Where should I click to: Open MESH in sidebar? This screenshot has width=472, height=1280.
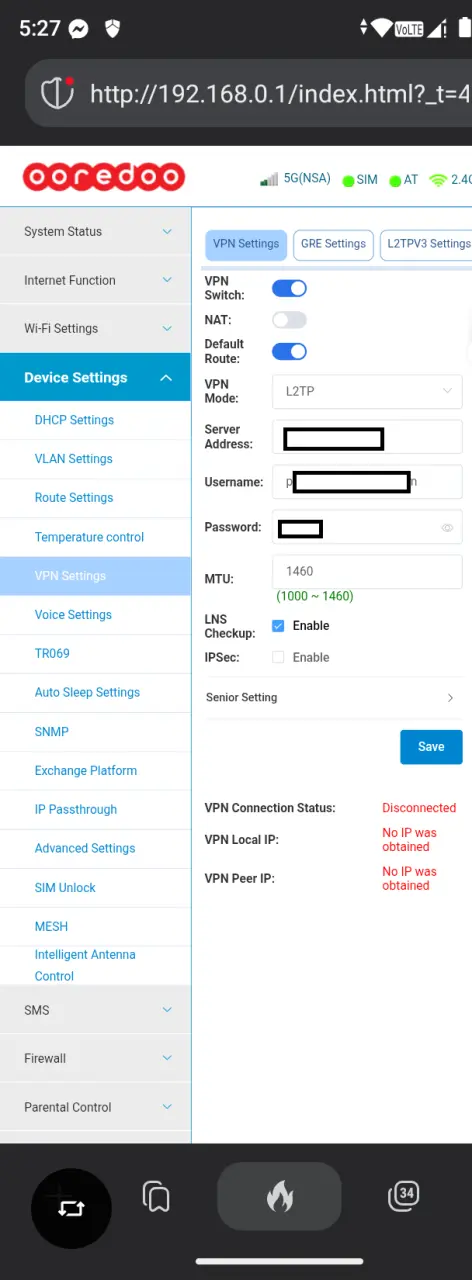95,926
